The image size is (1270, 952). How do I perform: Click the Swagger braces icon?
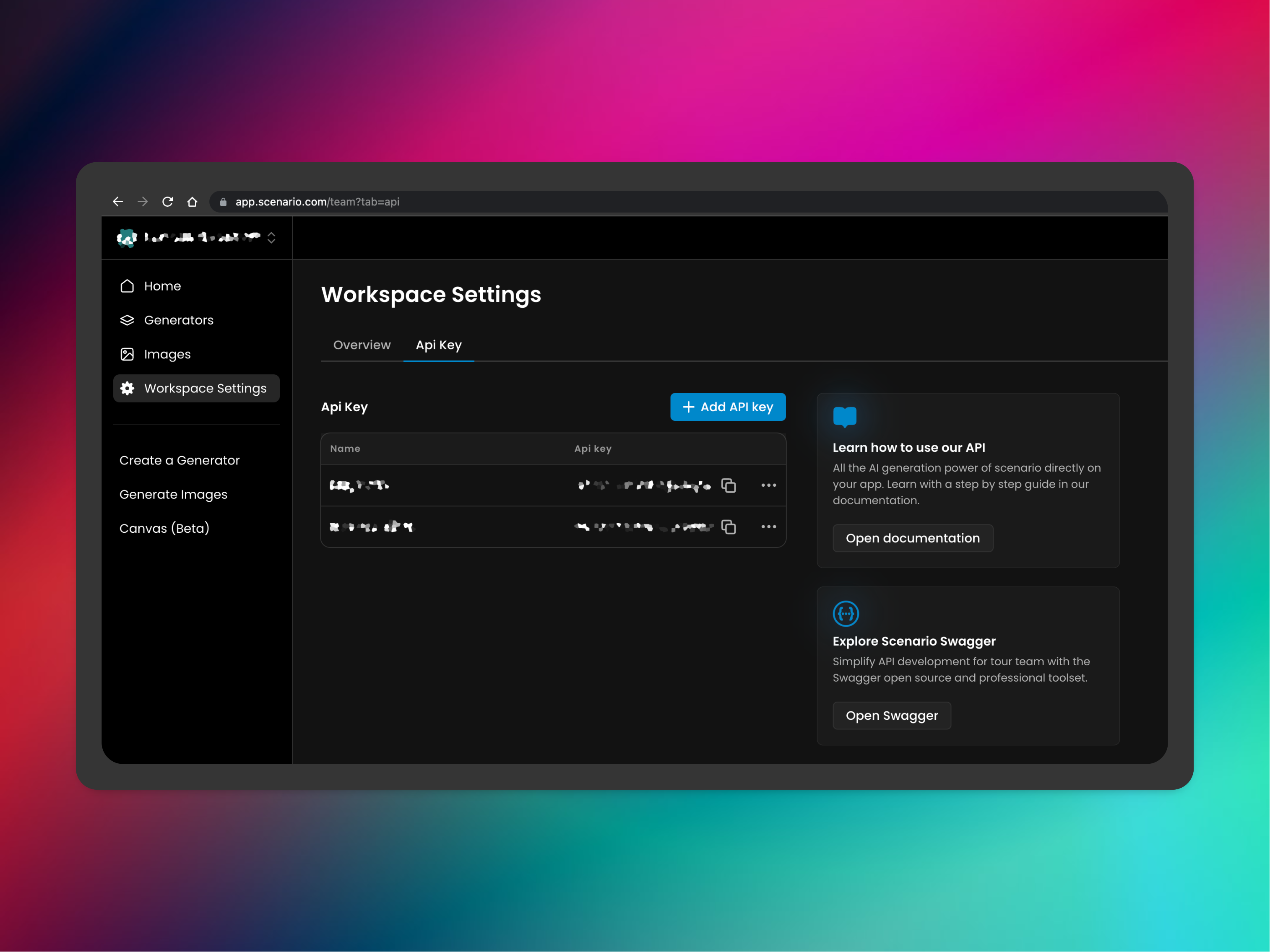[846, 613]
